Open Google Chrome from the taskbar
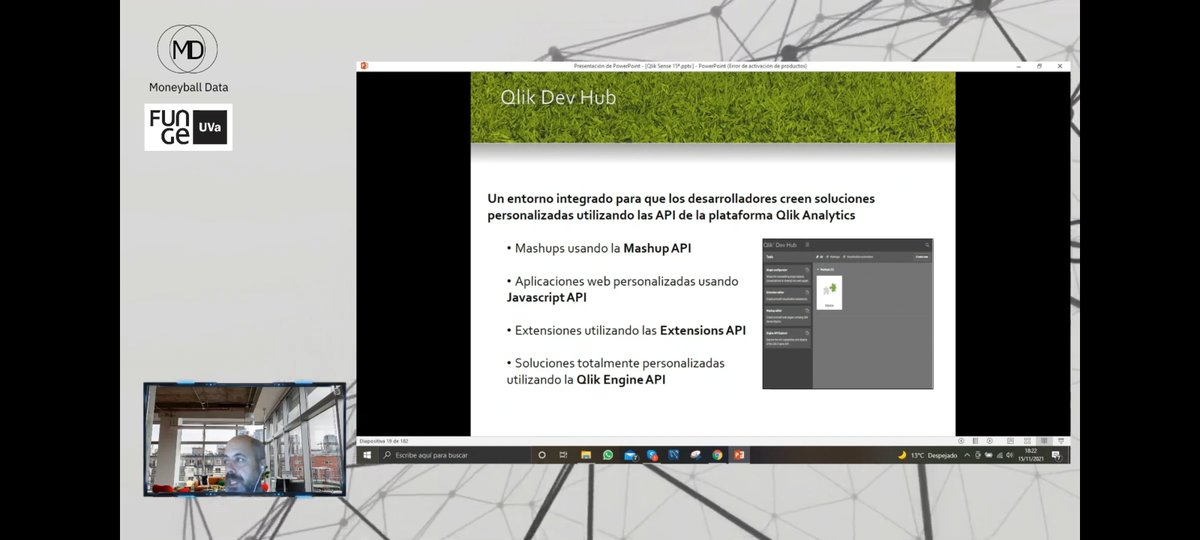Screen dimensions: 1200x540 pos(717,455)
